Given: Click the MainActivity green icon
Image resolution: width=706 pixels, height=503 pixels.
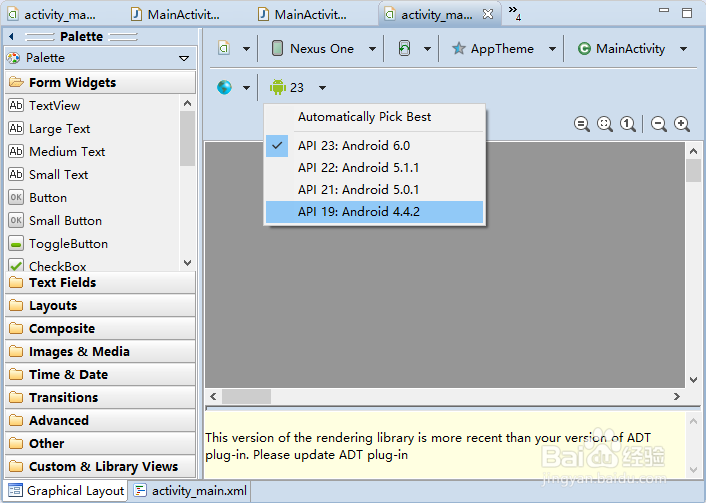Looking at the screenshot, I should [x=584, y=49].
